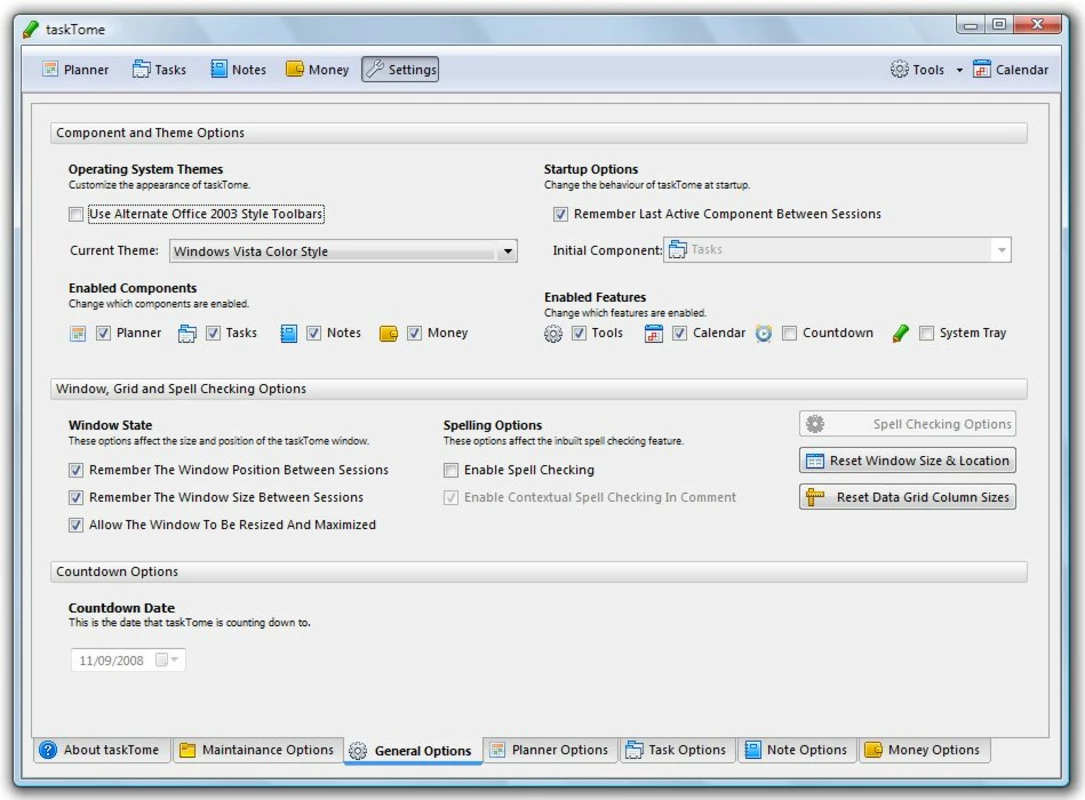Click Countdown clock icon under Enabled Features
This screenshot has width=1085, height=800.
[763, 334]
